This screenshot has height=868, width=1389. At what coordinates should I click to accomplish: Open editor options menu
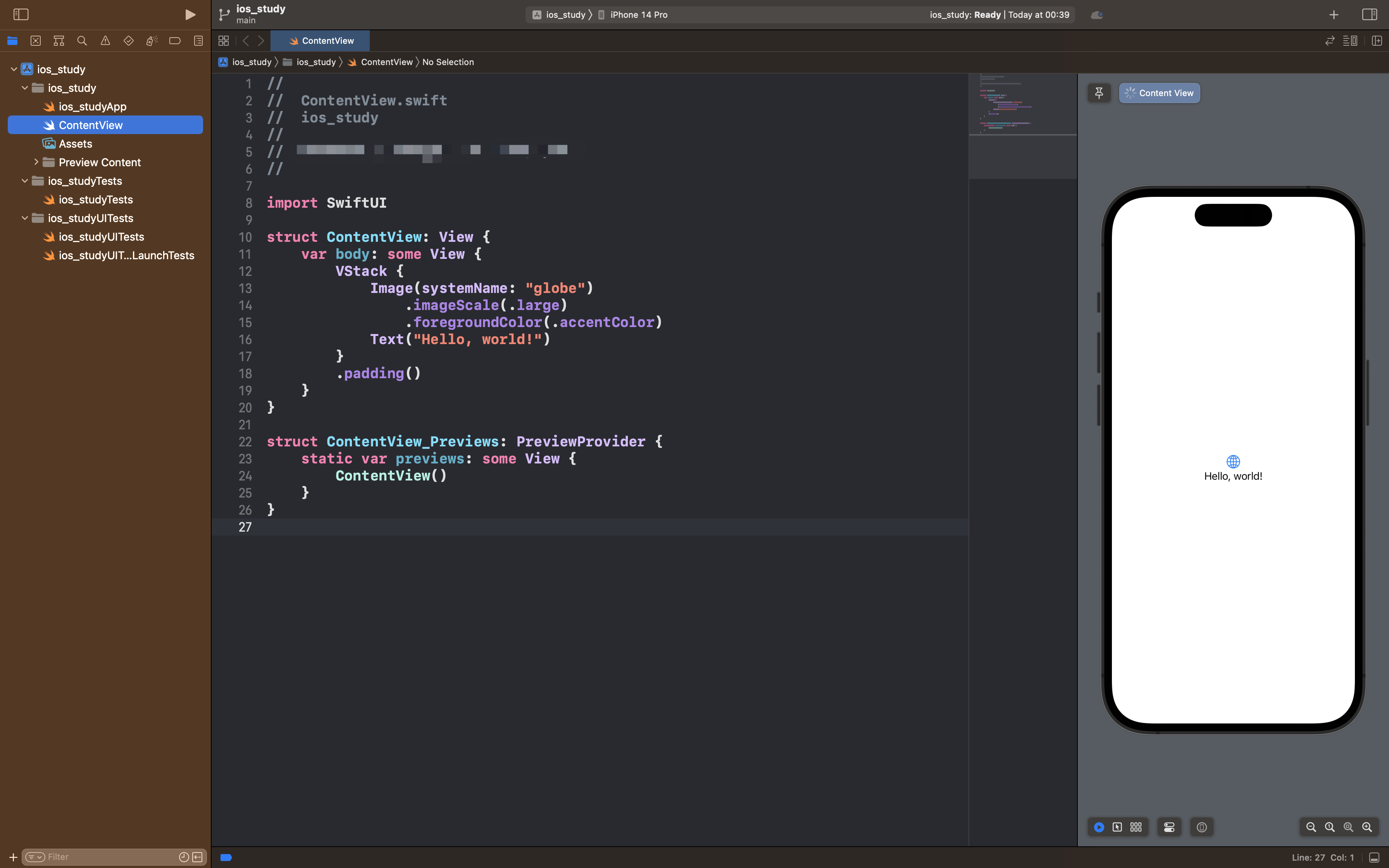point(1350,41)
